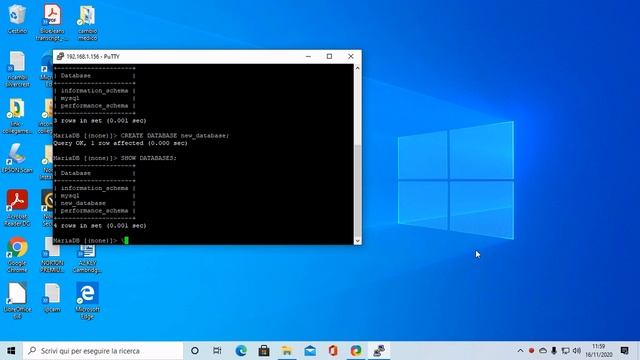This screenshot has height=360, width=640.
Task: Click the terminal cursor at the last prompt
Action: pos(126,240)
